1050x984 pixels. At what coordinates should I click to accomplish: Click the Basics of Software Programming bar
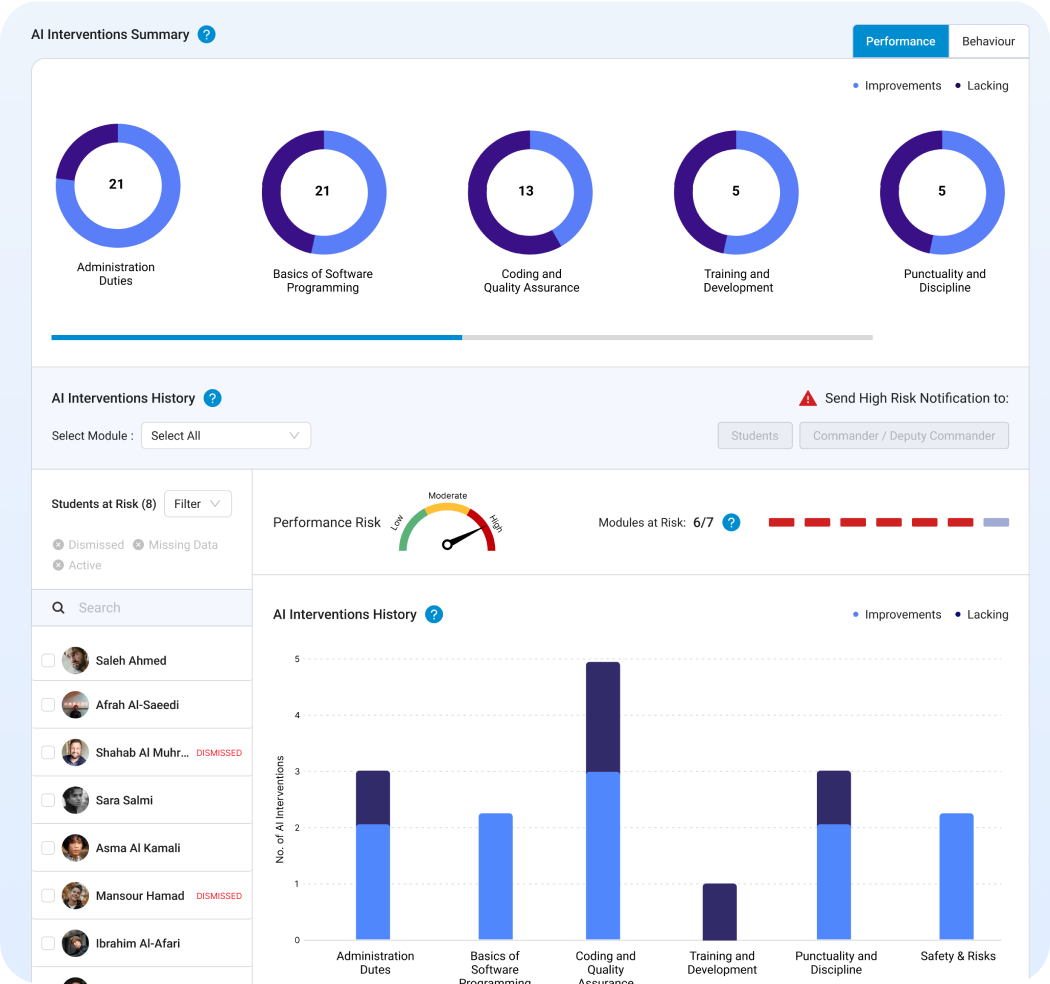point(496,877)
